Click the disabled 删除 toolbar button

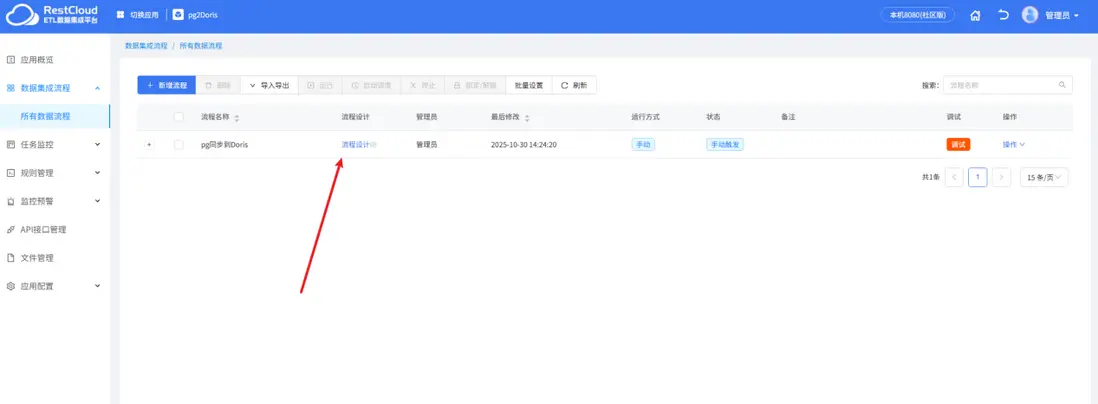pyautogui.click(x=218, y=85)
